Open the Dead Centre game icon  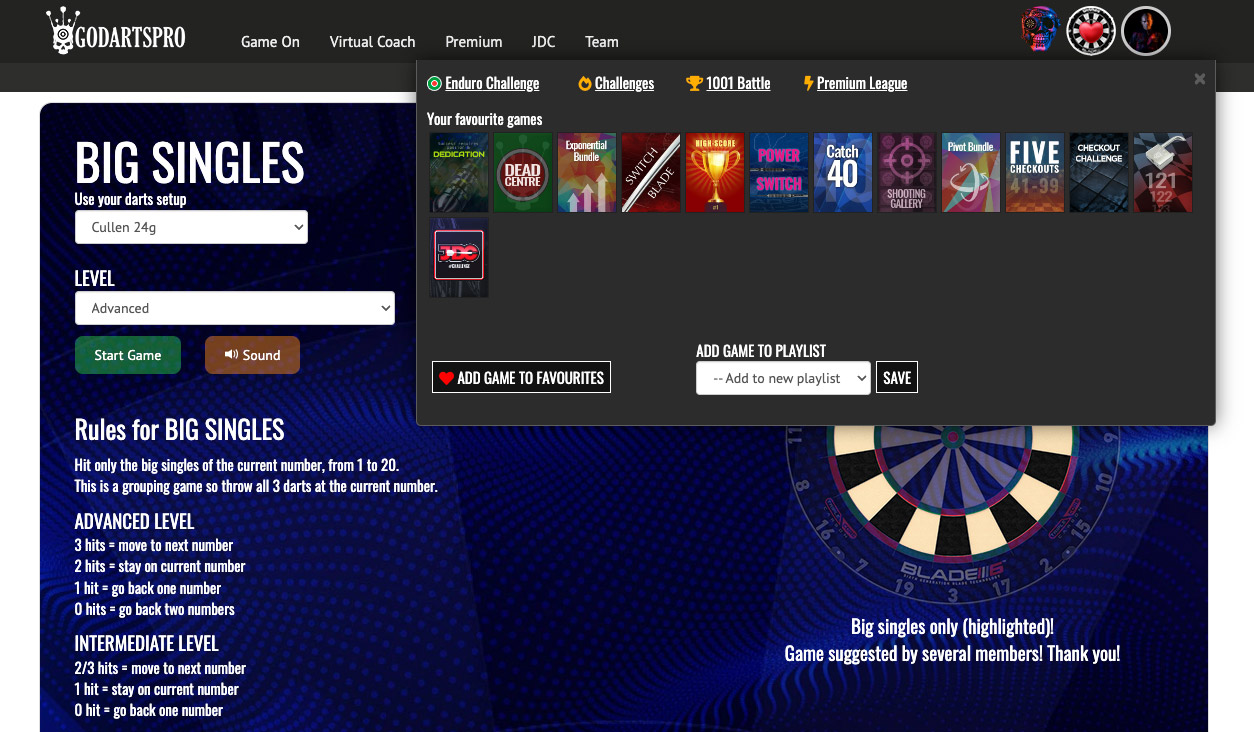pos(522,172)
